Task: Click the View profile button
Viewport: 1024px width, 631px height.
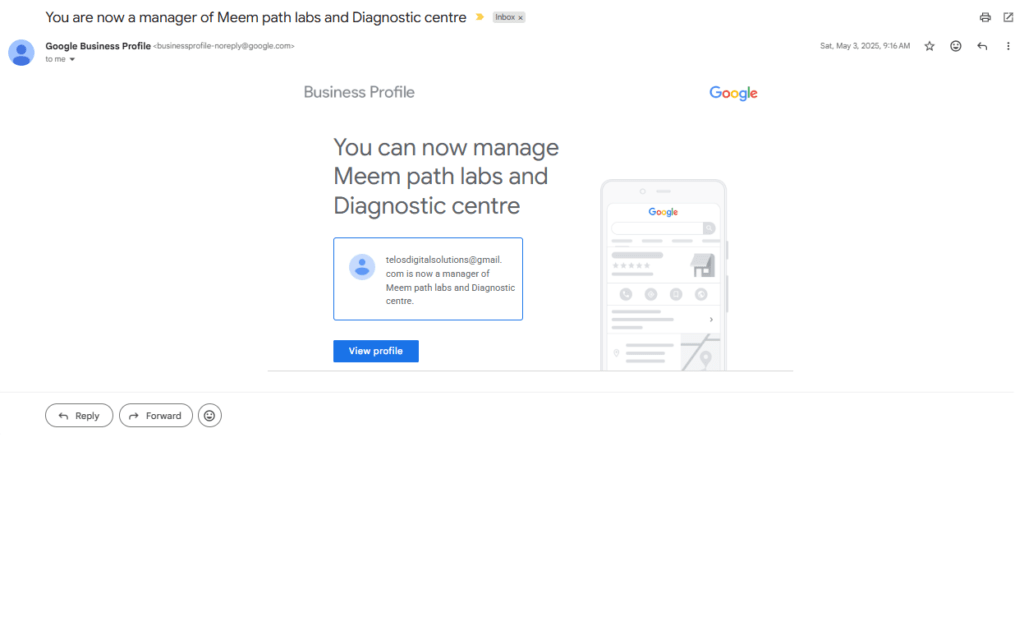Action: point(376,351)
